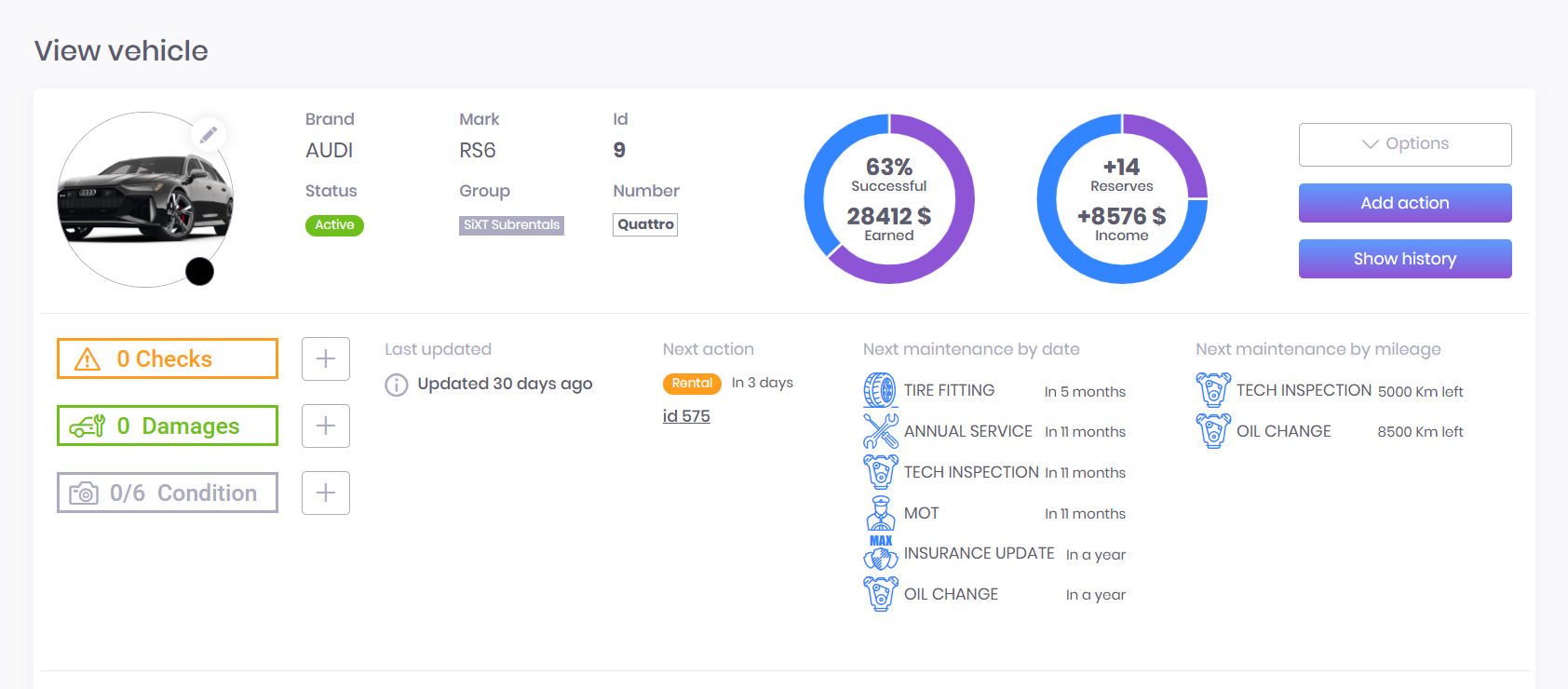Click the oil change icon under mileage maintenance
The height and width of the screenshot is (689, 1568).
[x=1212, y=431]
